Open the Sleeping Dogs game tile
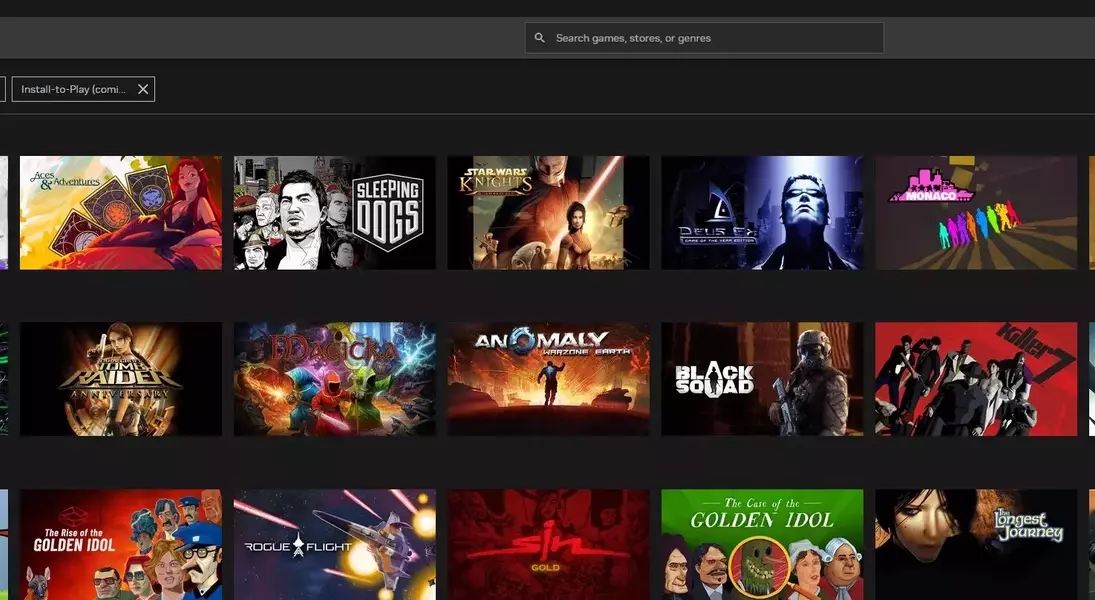 [335, 212]
